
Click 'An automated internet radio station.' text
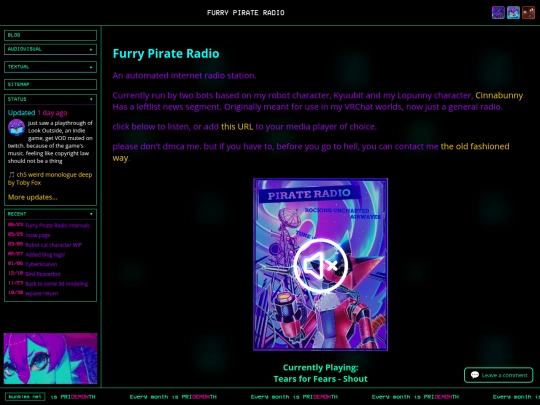(x=184, y=76)
